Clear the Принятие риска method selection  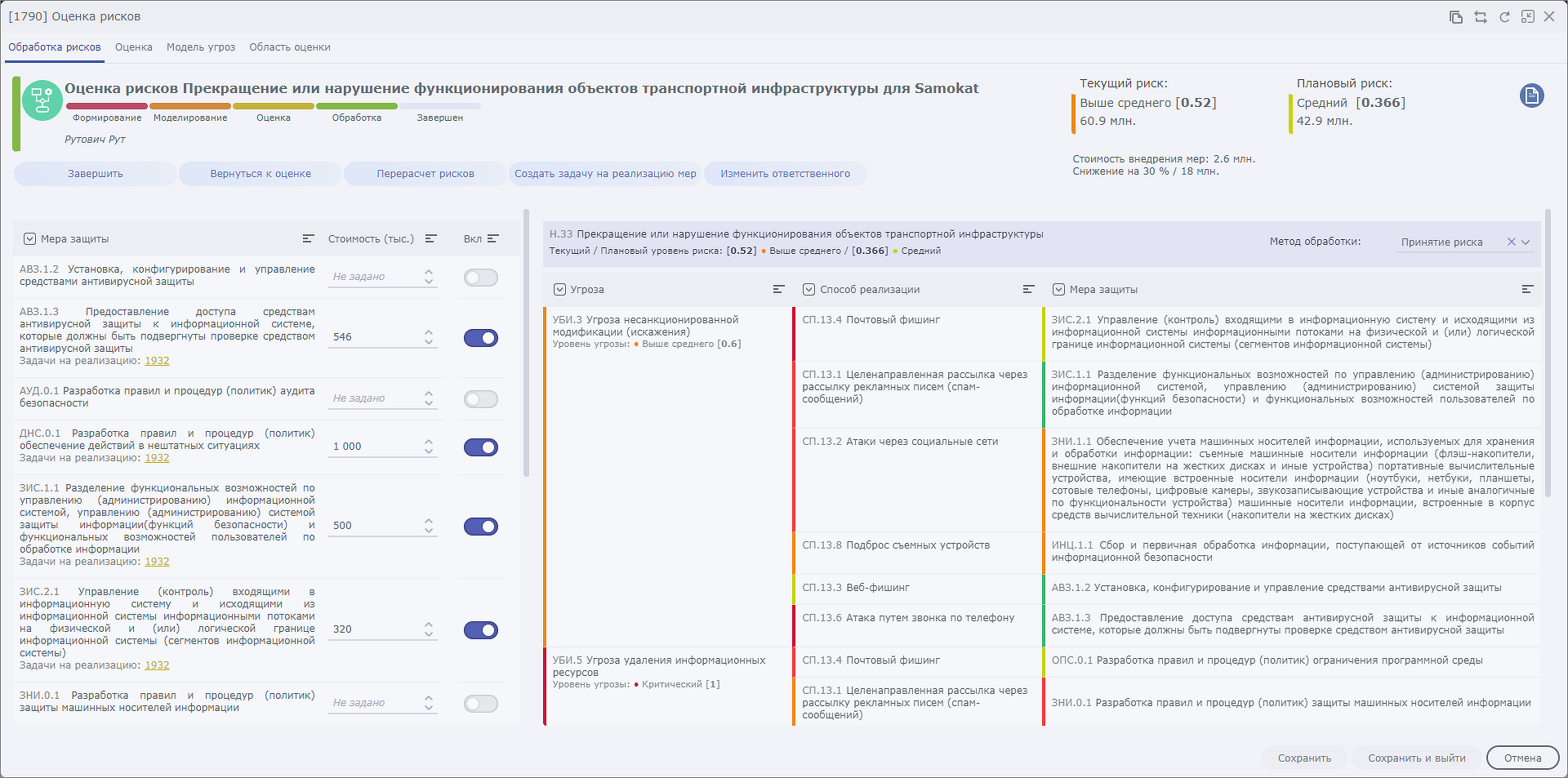[1511, 242]
